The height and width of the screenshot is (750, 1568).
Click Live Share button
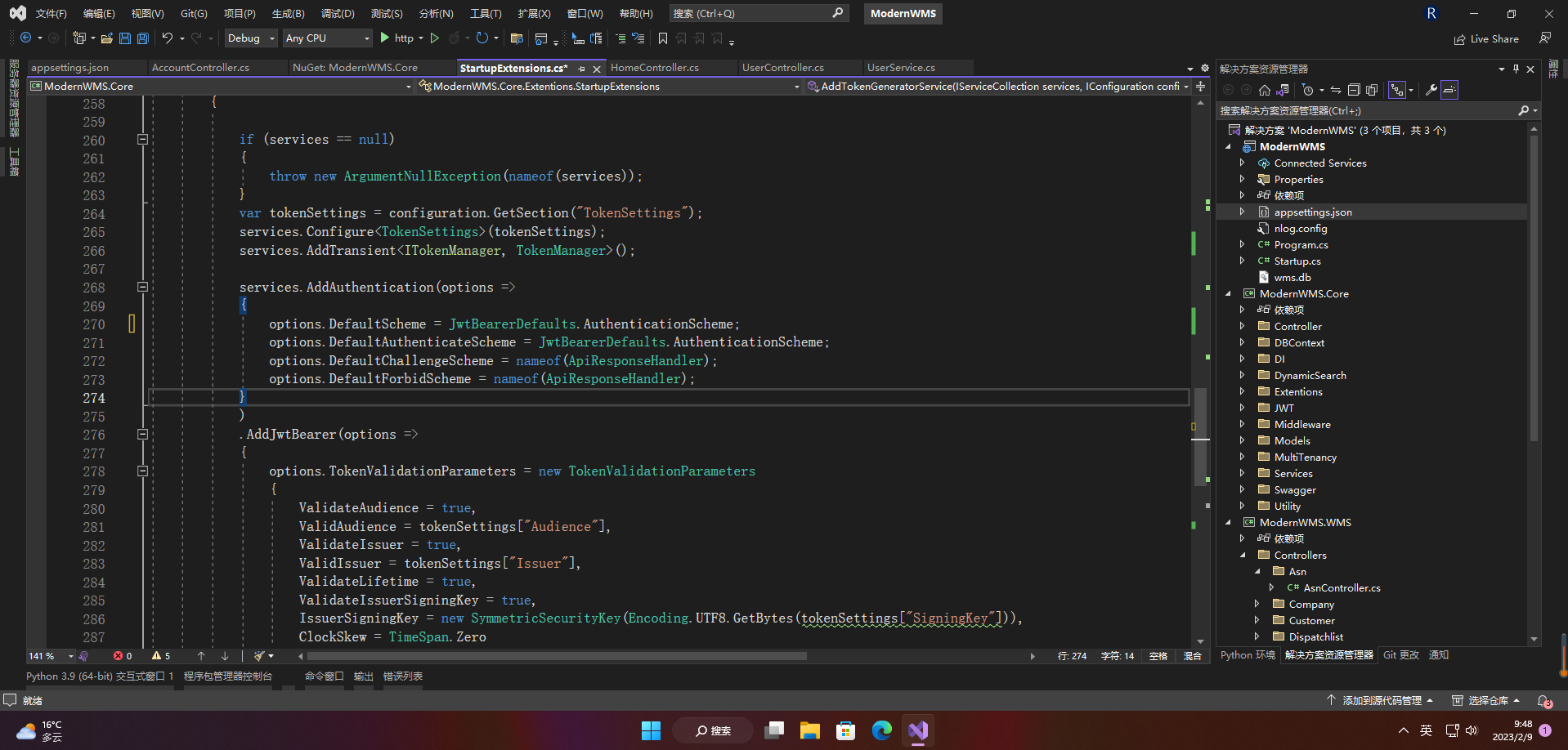click(1486, 38)
